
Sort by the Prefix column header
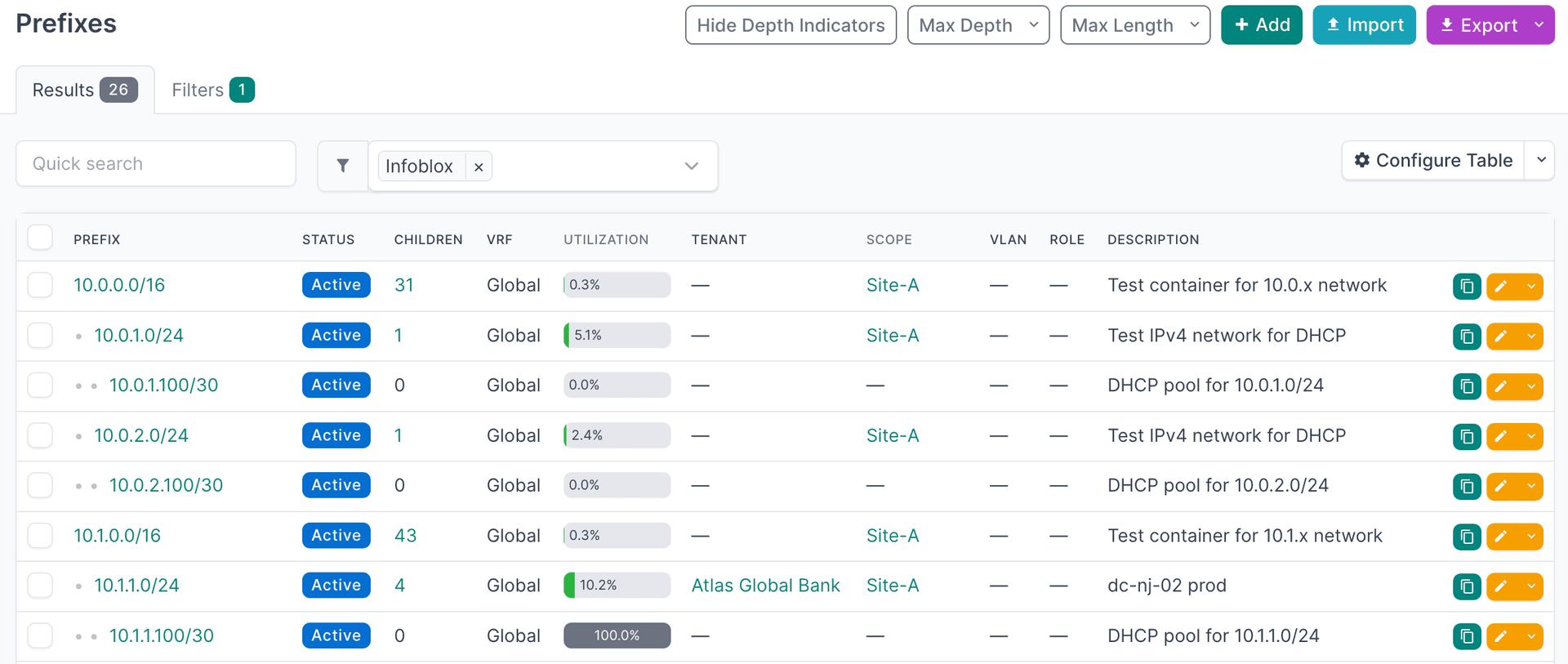pyautogui.click(x=96, y=239)
